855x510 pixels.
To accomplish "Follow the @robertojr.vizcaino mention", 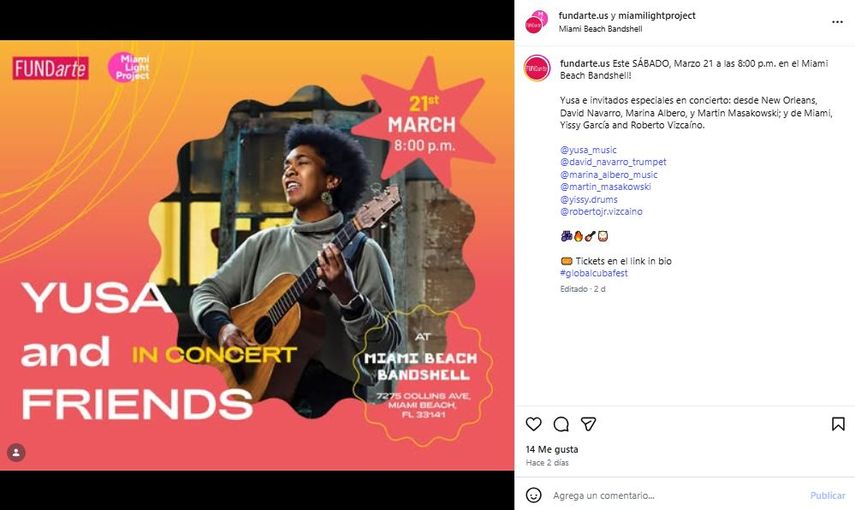I will (600, 212).
